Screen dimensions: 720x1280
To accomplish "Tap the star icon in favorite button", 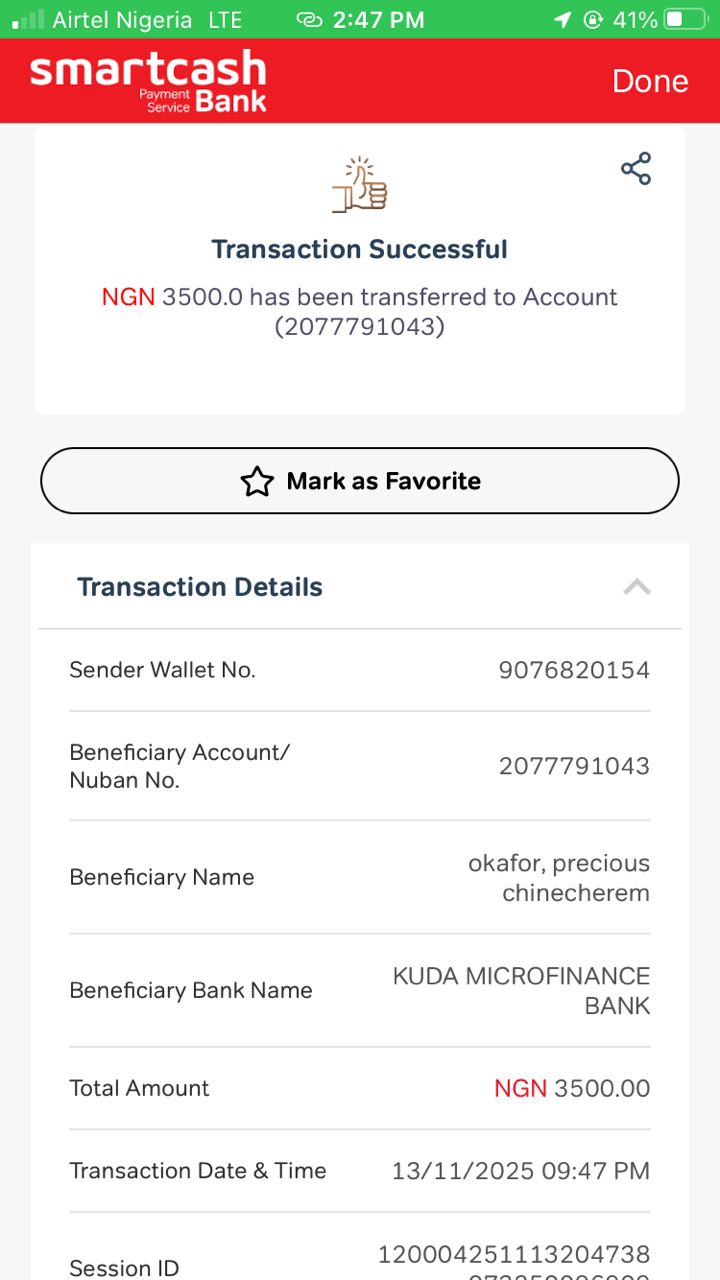I will pyautogui.click(x=257, y=482).
